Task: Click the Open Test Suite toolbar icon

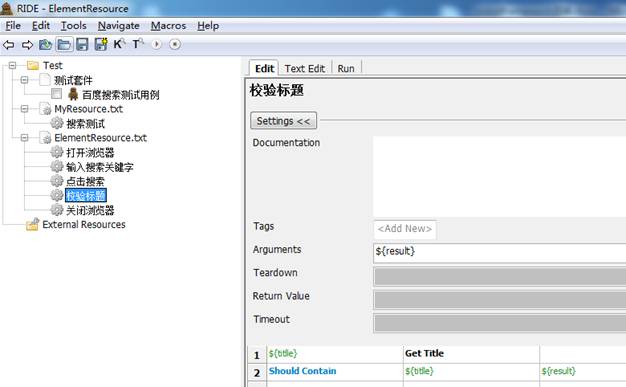Action: [46, 44]
